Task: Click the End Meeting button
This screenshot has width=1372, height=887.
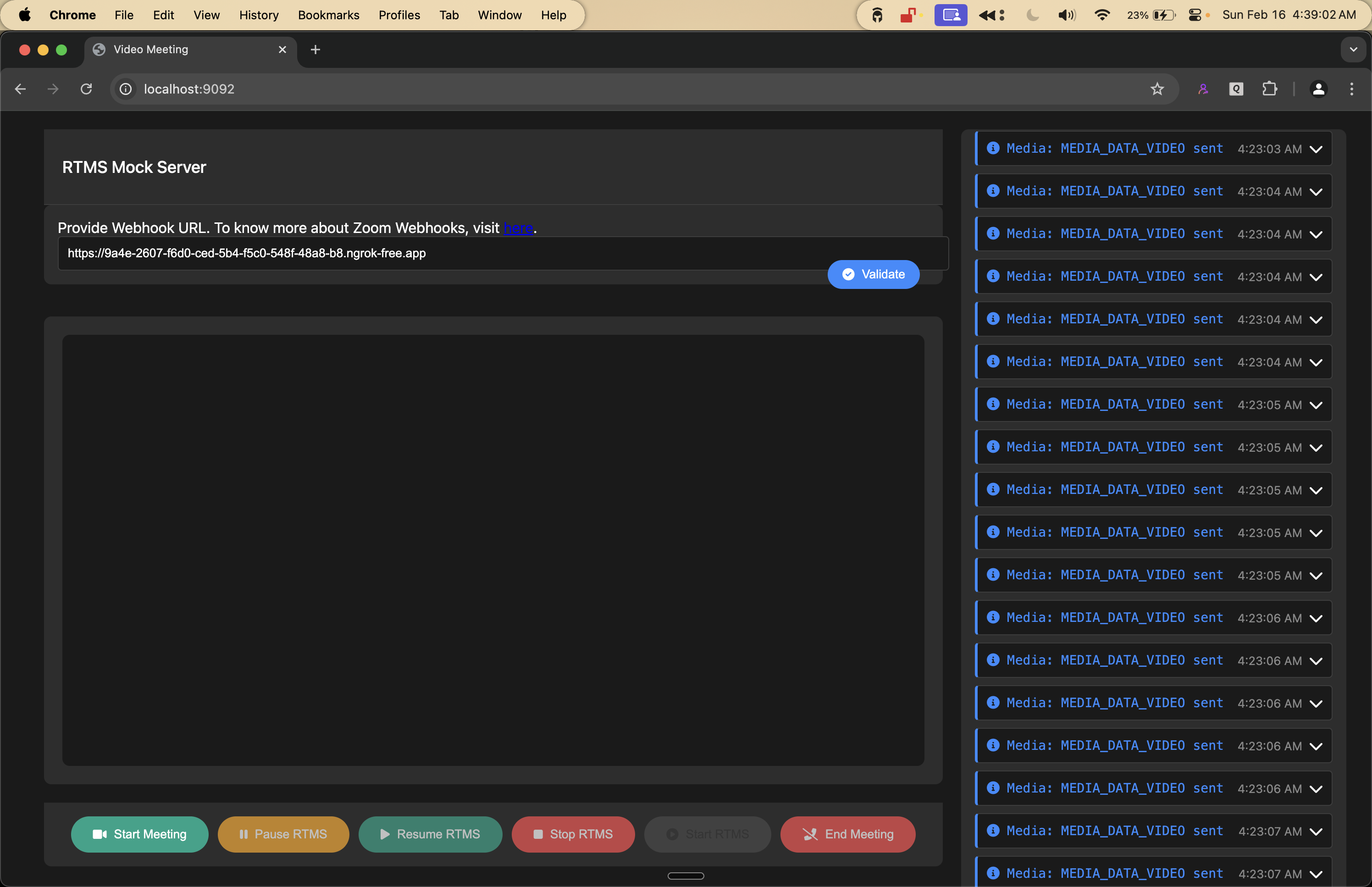Action: pyautogui.click(x=847, y=833)
